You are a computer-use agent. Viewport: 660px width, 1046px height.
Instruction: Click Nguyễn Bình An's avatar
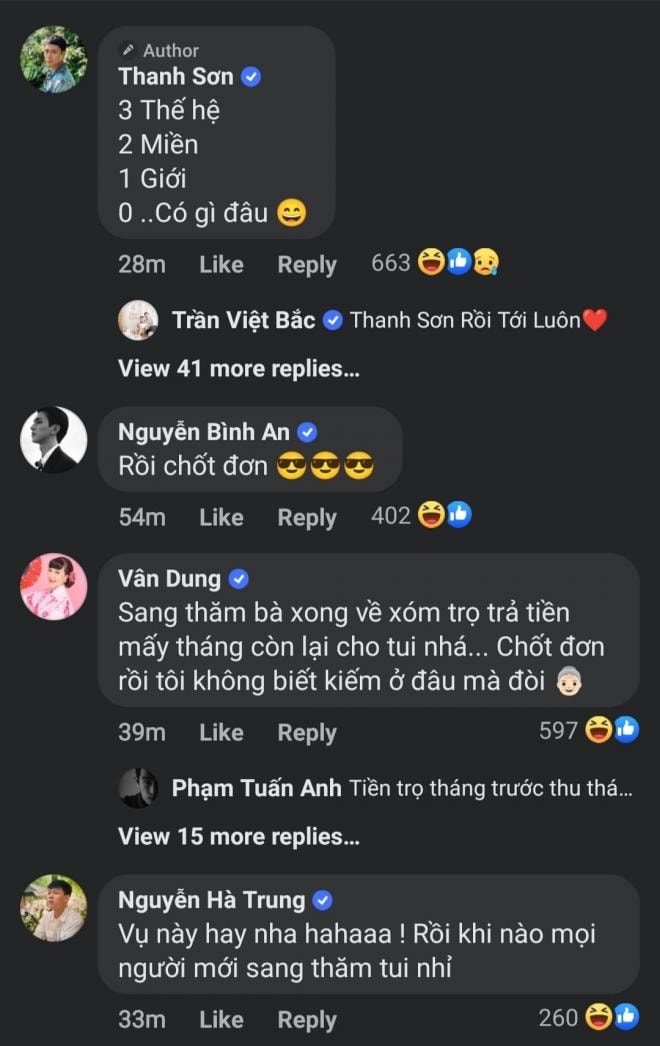pos(54,440)
